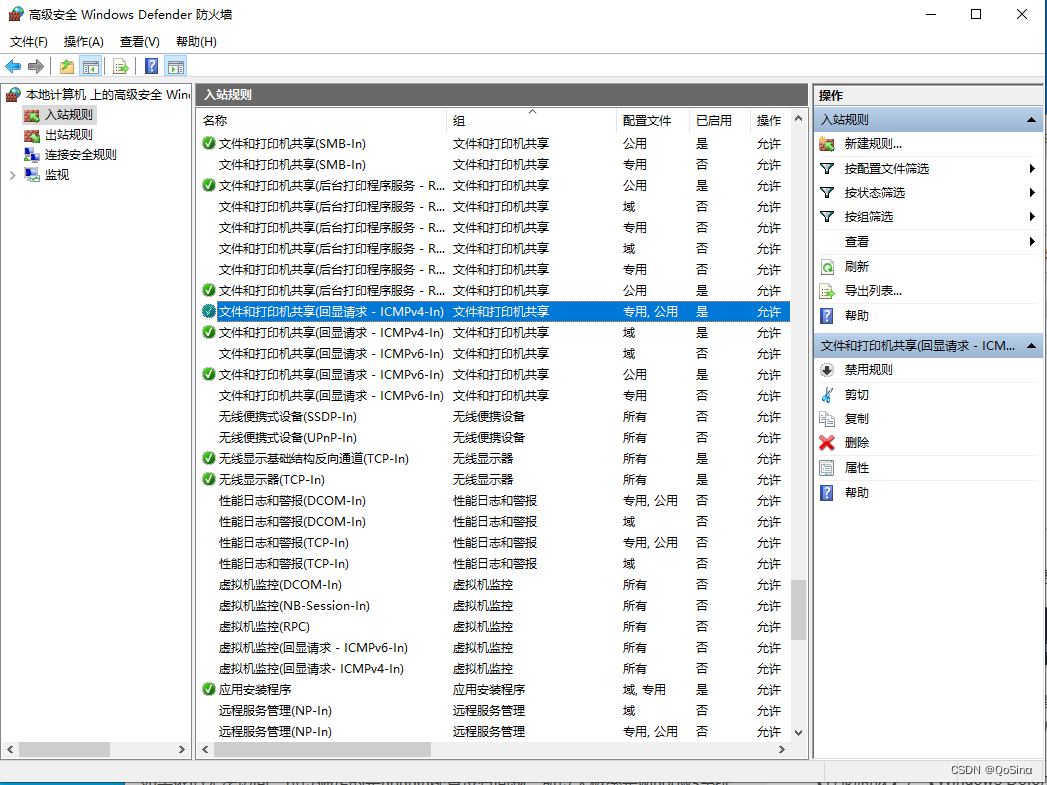Click the red X 删除 icon

click(827, 443)
